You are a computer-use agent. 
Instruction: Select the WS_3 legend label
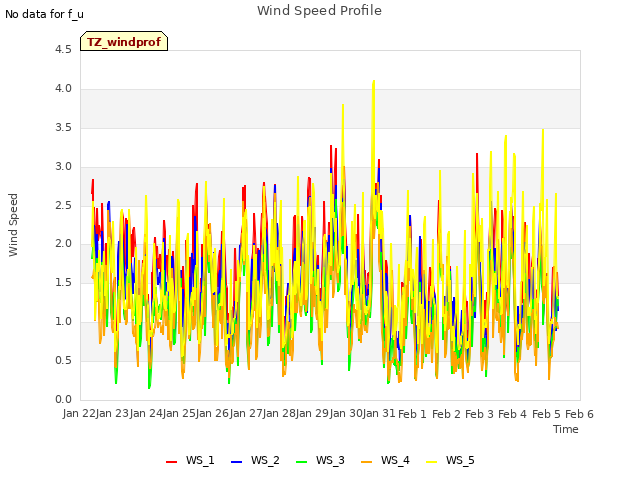[x=330, y=460]
